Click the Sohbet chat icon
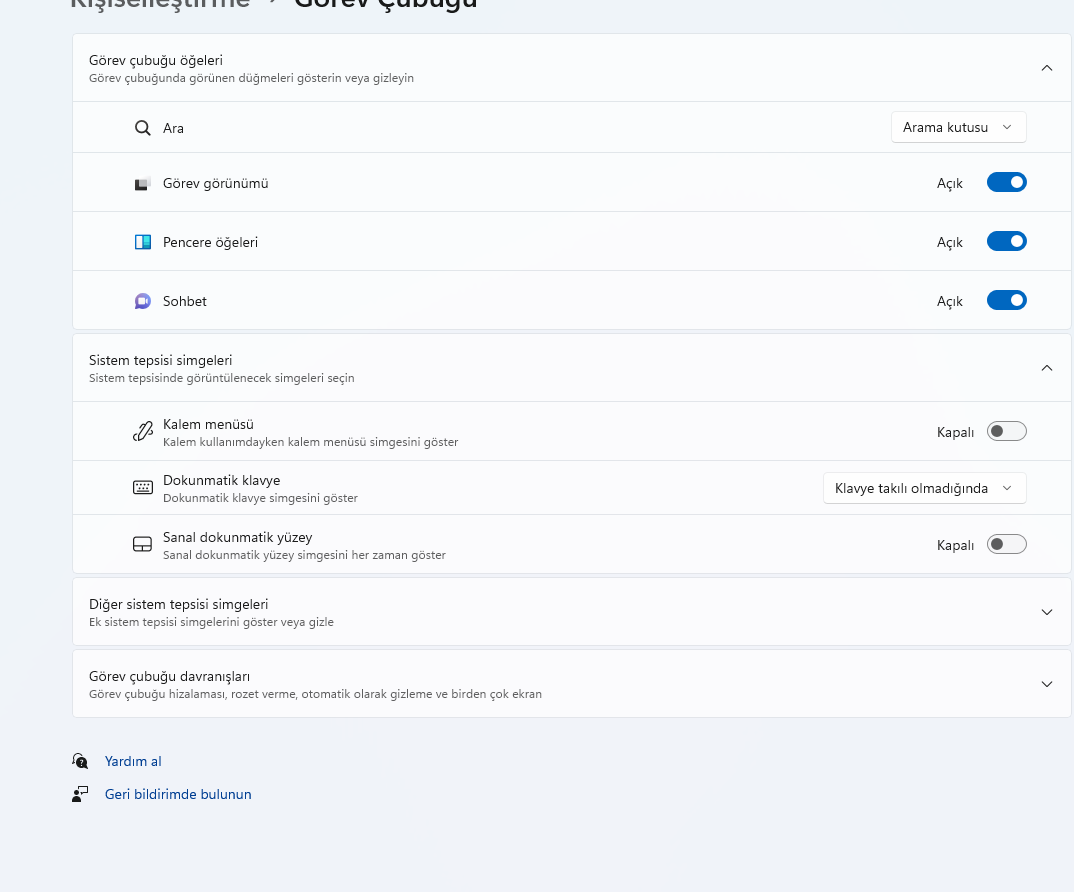Screen dimensions: 1074x892 click(142, 301)
